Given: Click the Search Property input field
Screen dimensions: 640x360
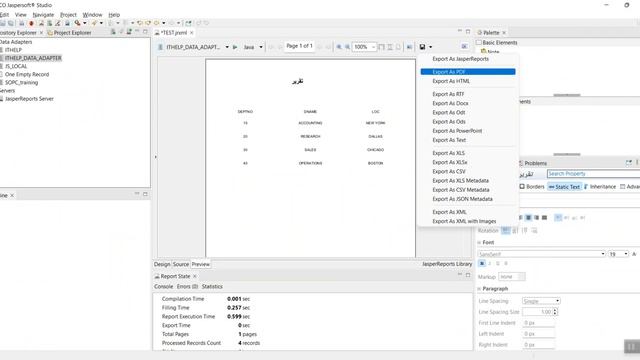Looking at the screenshot, I should coord(593,174).
